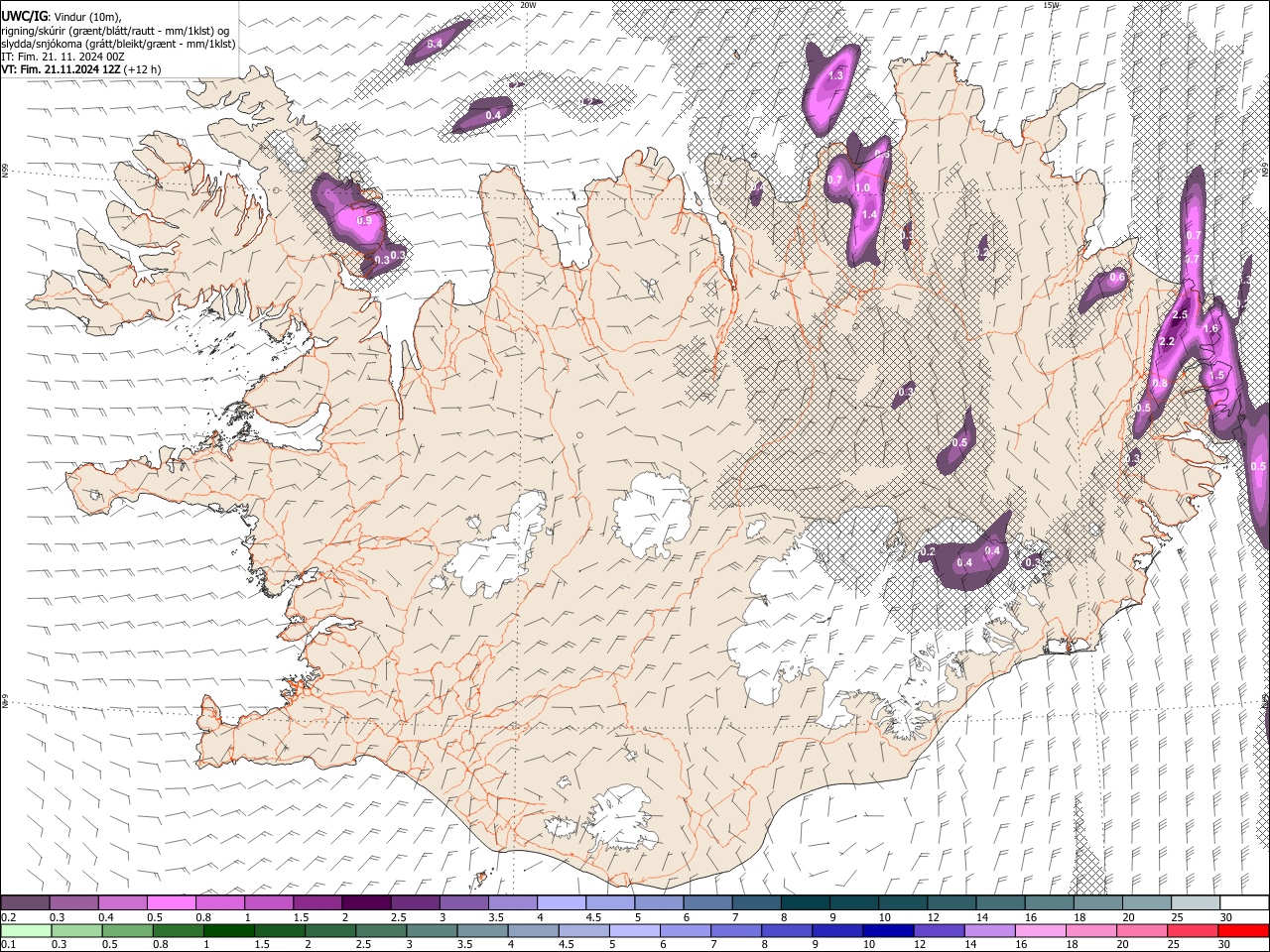Screen dimensions: 1270x952
Task: Select bottom legend swatch between 4.5 and 5
Action: tap(583, 930)
